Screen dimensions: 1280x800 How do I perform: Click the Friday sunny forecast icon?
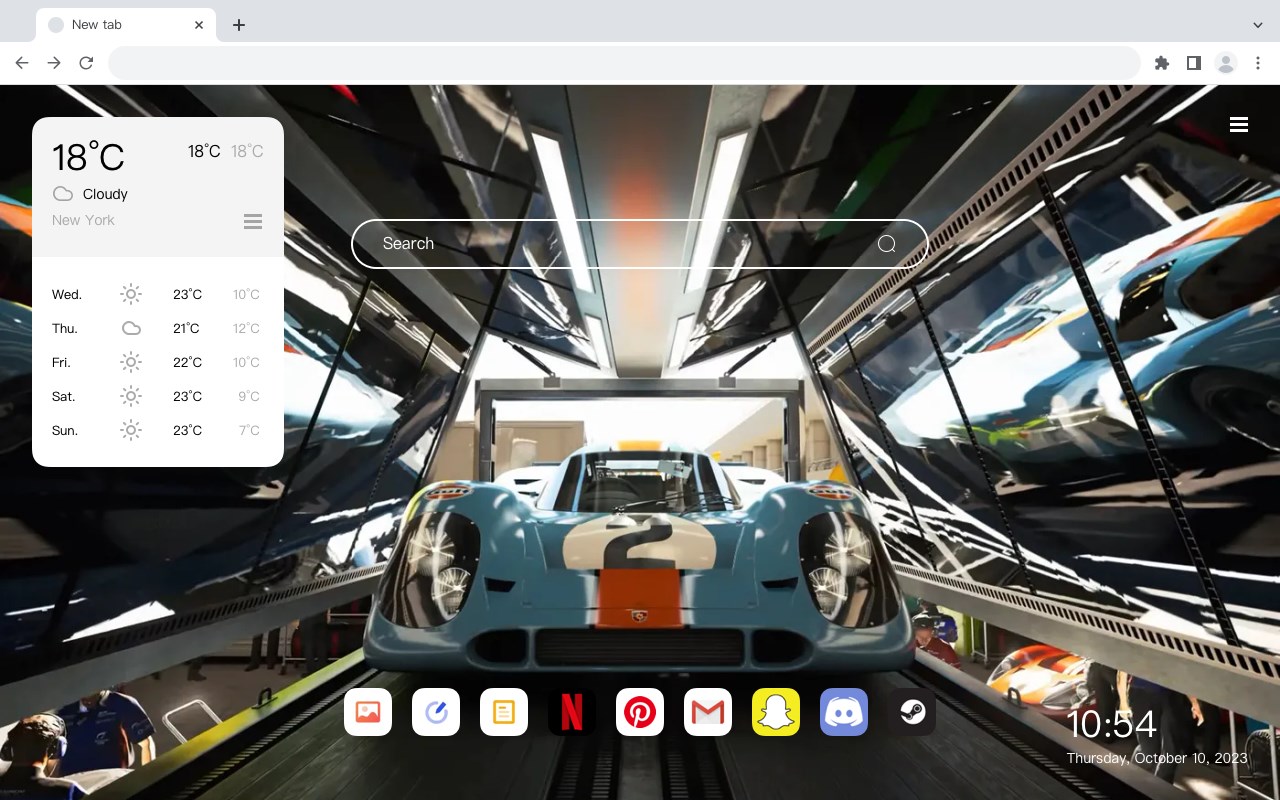131,362
